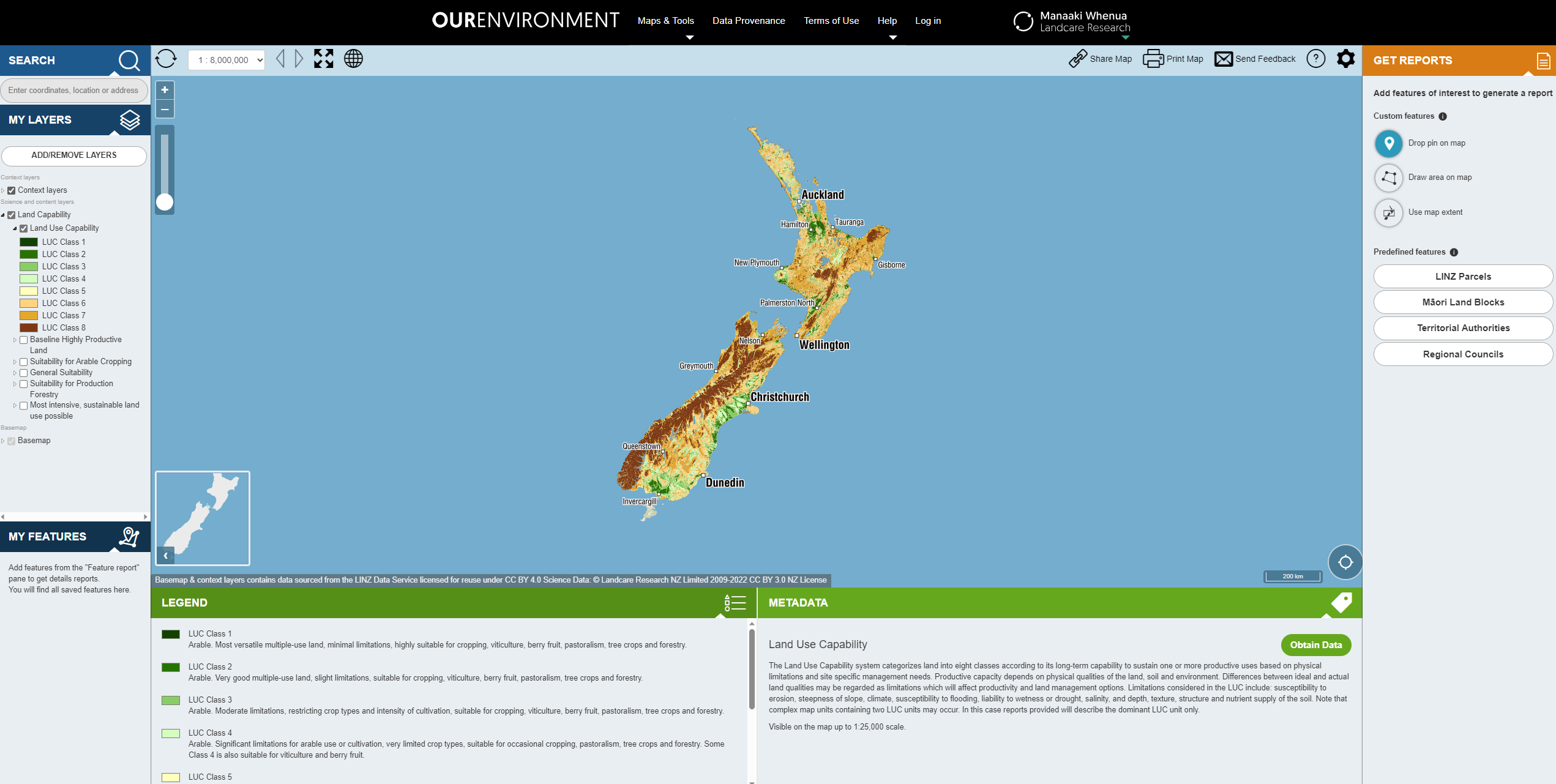Toggle the Context layers checkbox
Viewport: 1556px width, 784px height.
pyautogui.click(x=11, y=190)
